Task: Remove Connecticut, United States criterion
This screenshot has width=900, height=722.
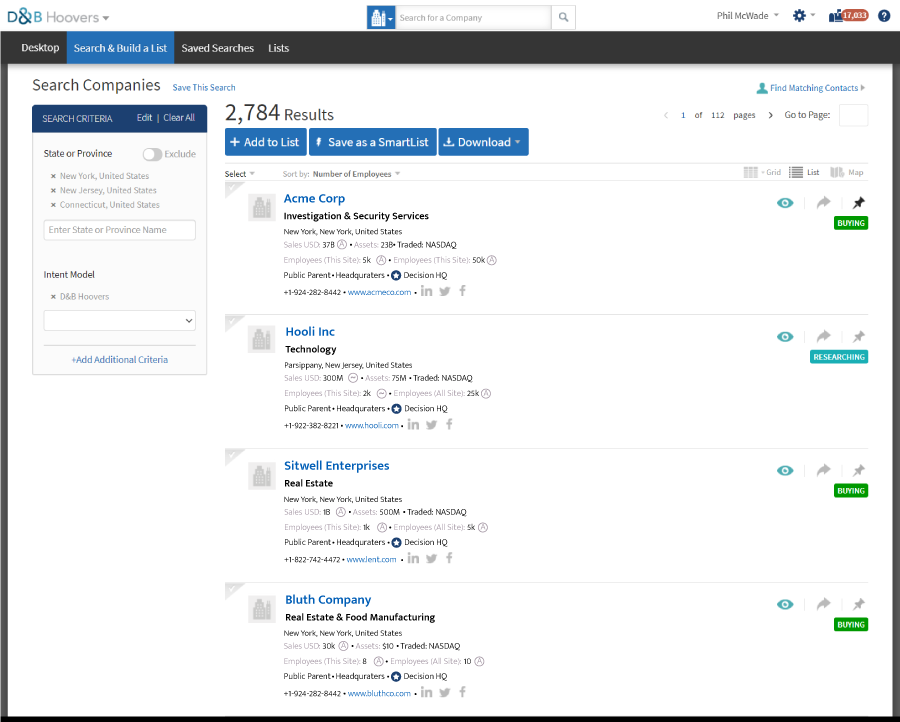Action: pyautogui.click(x=53, y=205)
